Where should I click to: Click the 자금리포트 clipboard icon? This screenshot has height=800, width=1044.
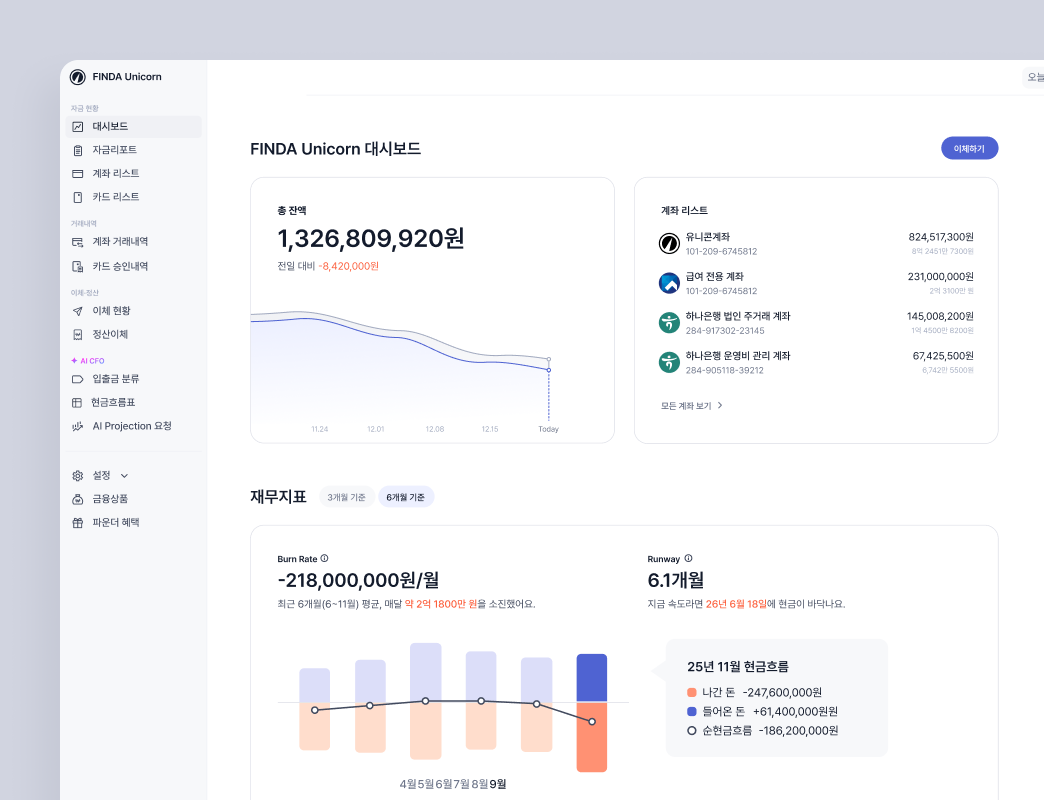click(78, 150)
